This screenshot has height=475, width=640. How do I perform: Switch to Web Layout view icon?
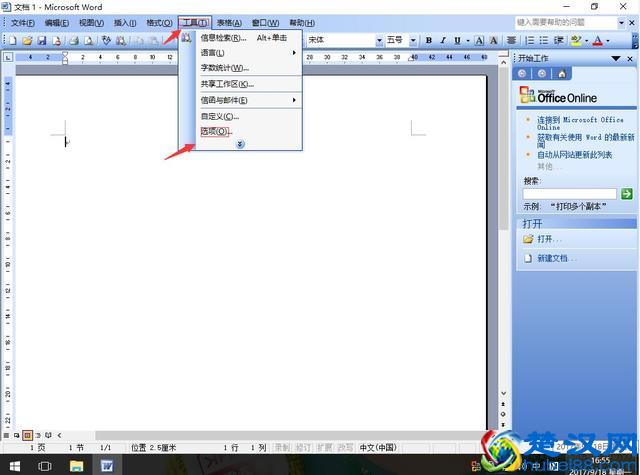click(16, 435)
